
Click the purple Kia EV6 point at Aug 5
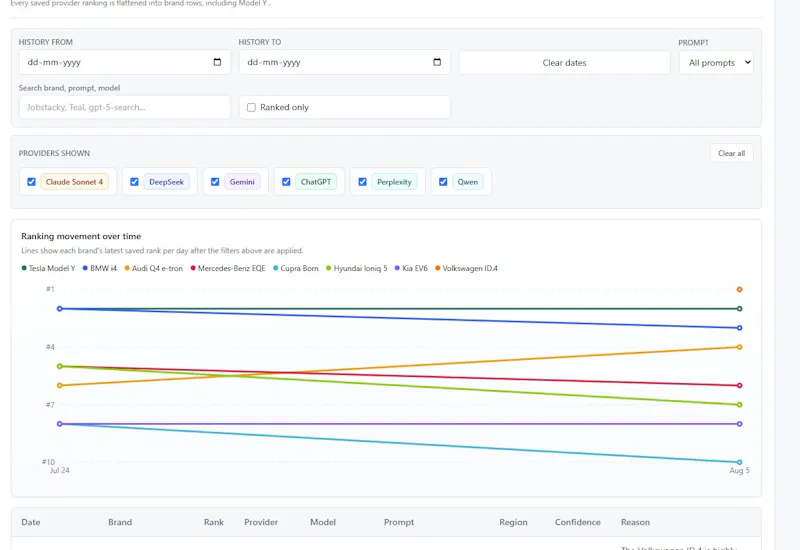(739, 424)
